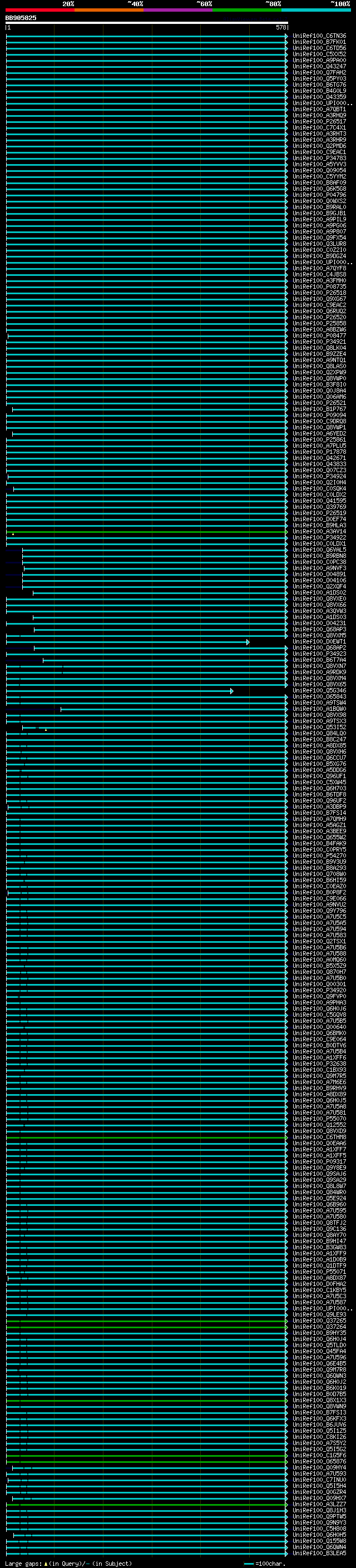Click hit label UniRef100_B3LEA5
The image size is (356, 1568).
point(319,1554)
